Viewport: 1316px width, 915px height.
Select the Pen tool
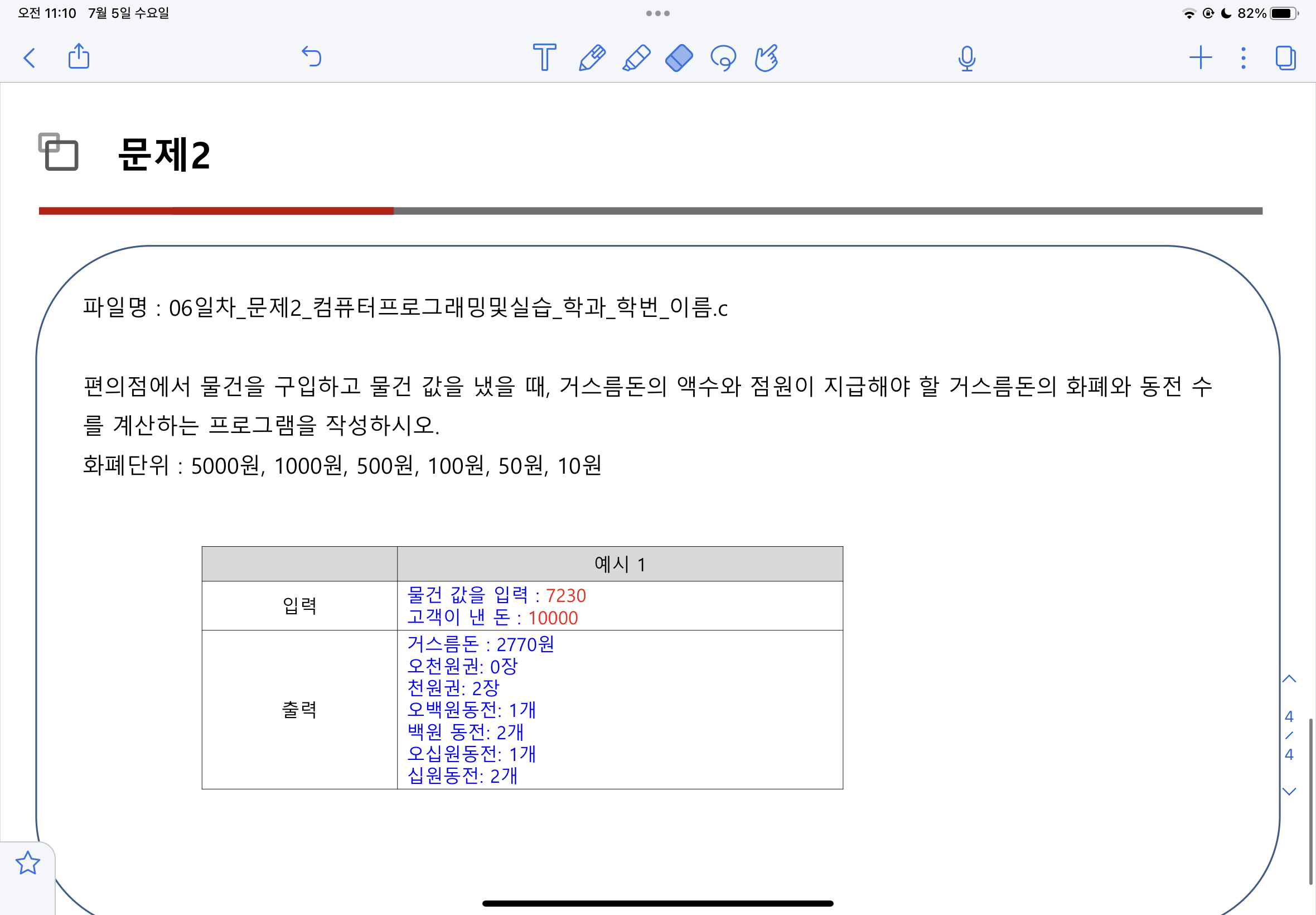point(592,58)
